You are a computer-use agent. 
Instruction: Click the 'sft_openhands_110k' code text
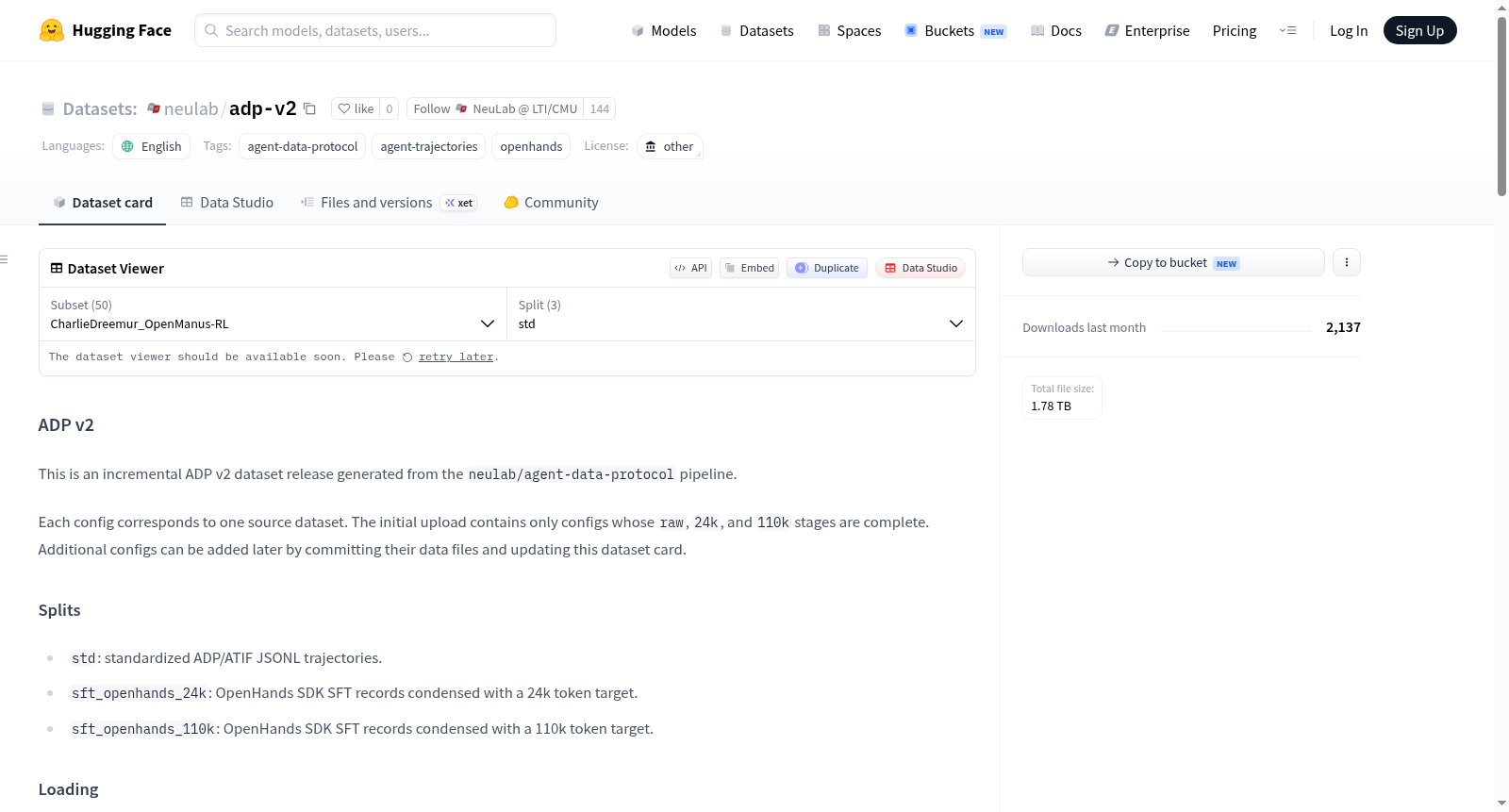[x=143, y=729]
